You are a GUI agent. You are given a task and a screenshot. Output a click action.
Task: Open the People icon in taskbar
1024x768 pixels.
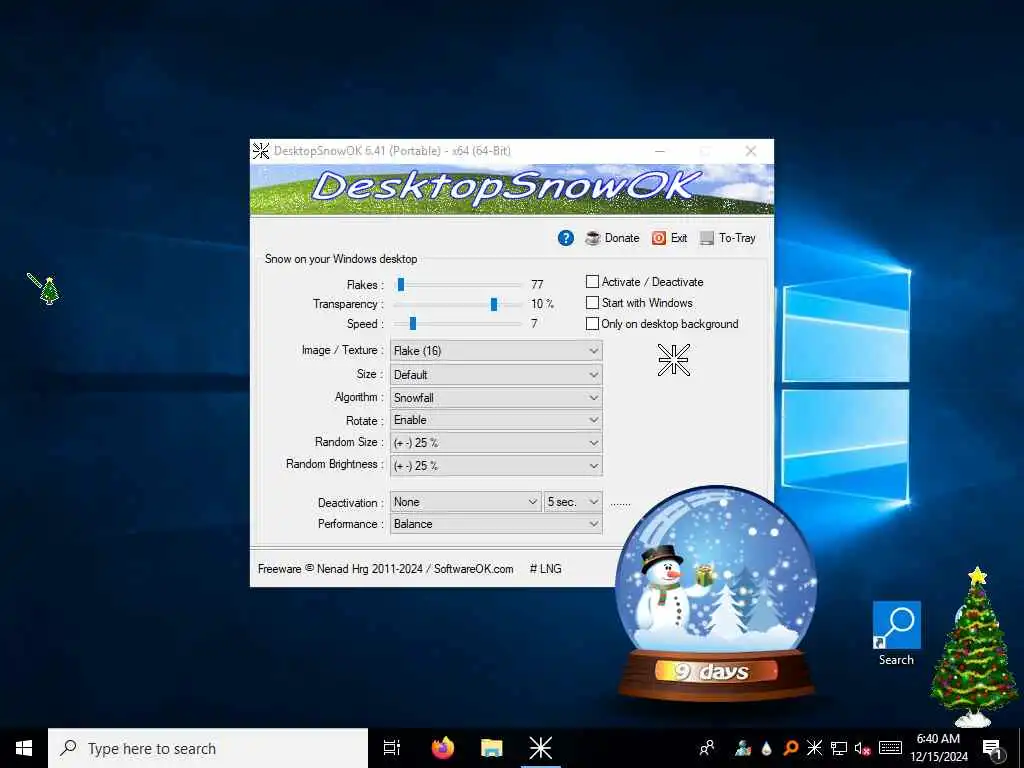pyautogui.click(x=707, y=748)
